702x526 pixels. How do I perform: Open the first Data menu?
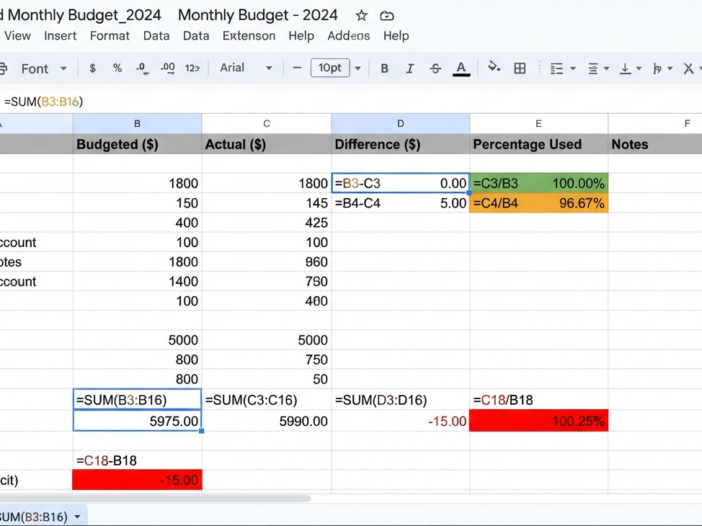(156, 36)
